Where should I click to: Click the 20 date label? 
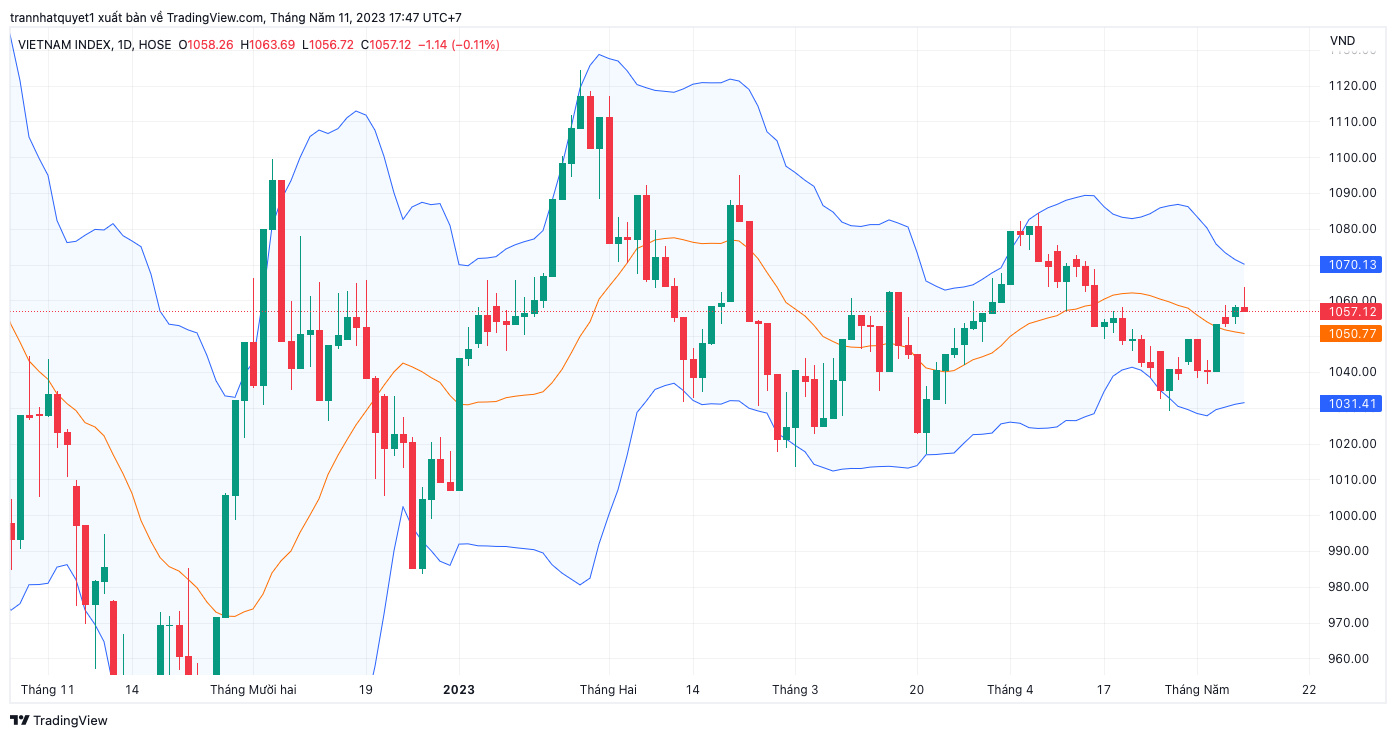pos(917,690)
